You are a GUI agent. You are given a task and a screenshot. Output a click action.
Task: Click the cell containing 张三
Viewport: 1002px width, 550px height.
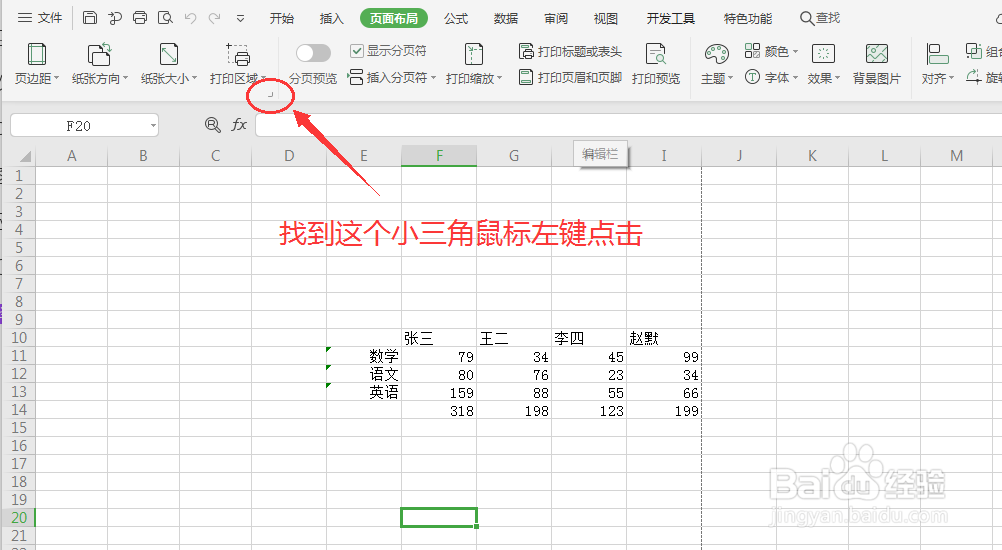439,338
